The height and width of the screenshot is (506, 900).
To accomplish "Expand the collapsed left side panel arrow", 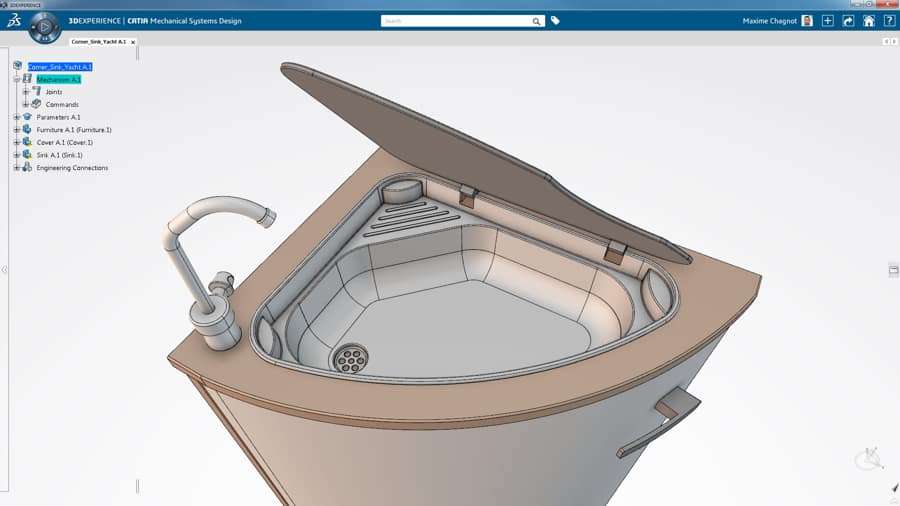I will (x=5, y=270).
